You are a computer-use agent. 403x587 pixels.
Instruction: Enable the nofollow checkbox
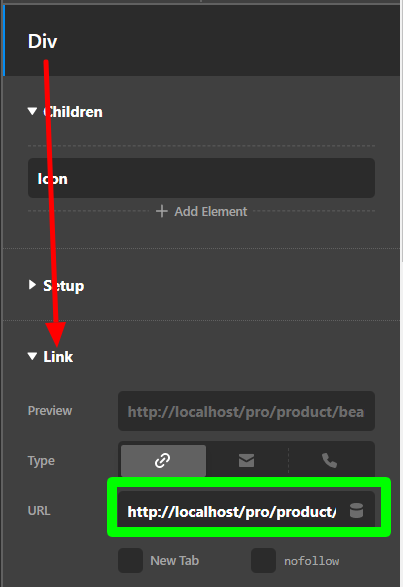263,560
